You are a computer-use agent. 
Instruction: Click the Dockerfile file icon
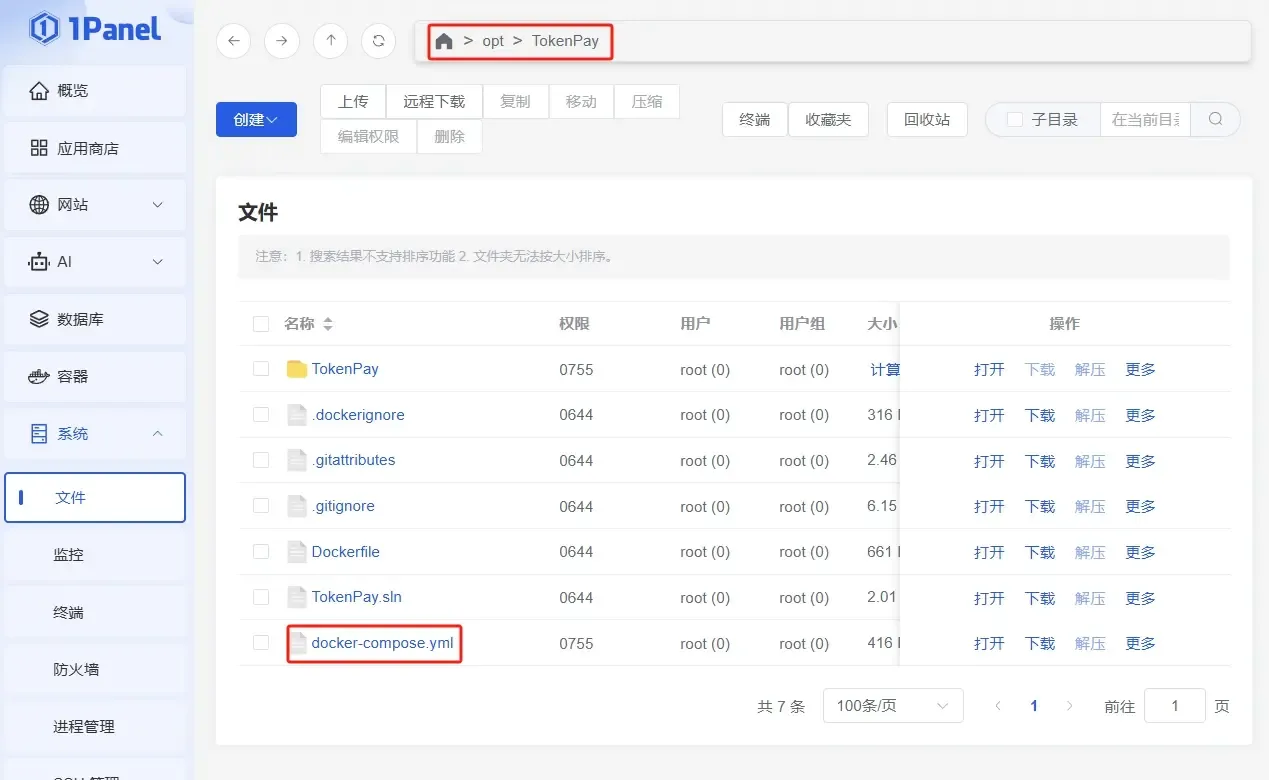[296, 552]
